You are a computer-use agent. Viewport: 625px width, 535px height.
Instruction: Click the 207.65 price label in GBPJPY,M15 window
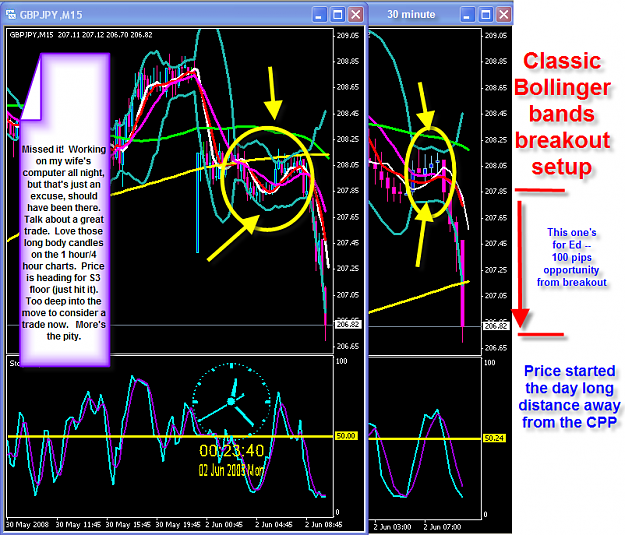pos(348,217)
